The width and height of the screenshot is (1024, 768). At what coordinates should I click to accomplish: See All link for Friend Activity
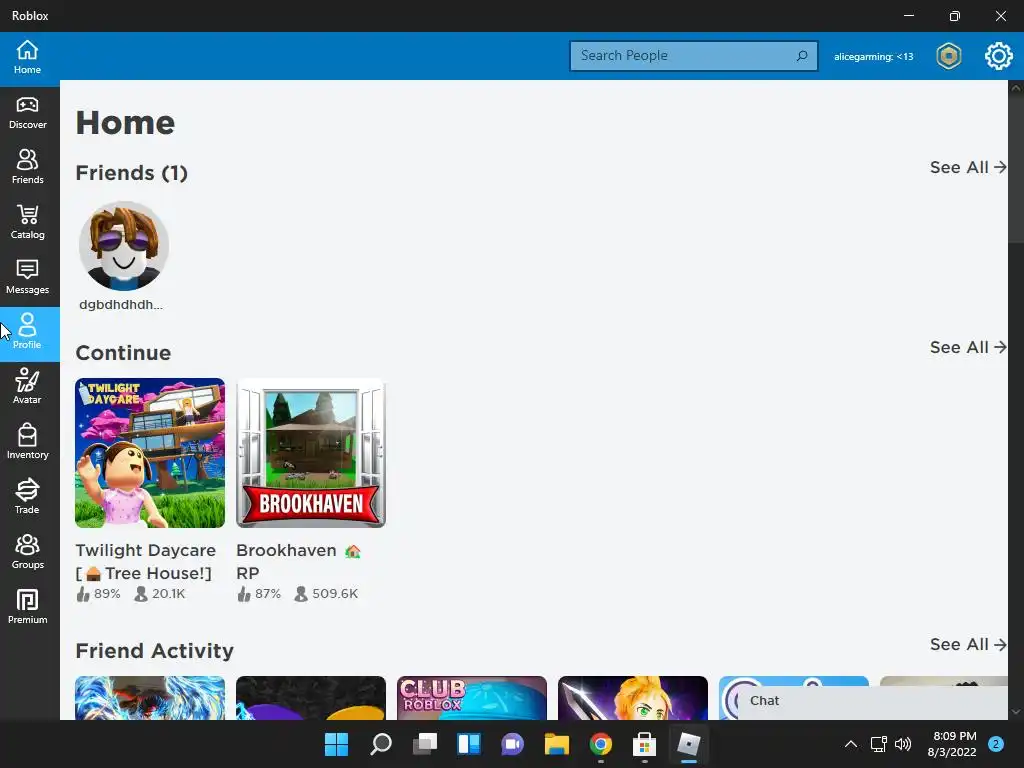tap(968, 644)
